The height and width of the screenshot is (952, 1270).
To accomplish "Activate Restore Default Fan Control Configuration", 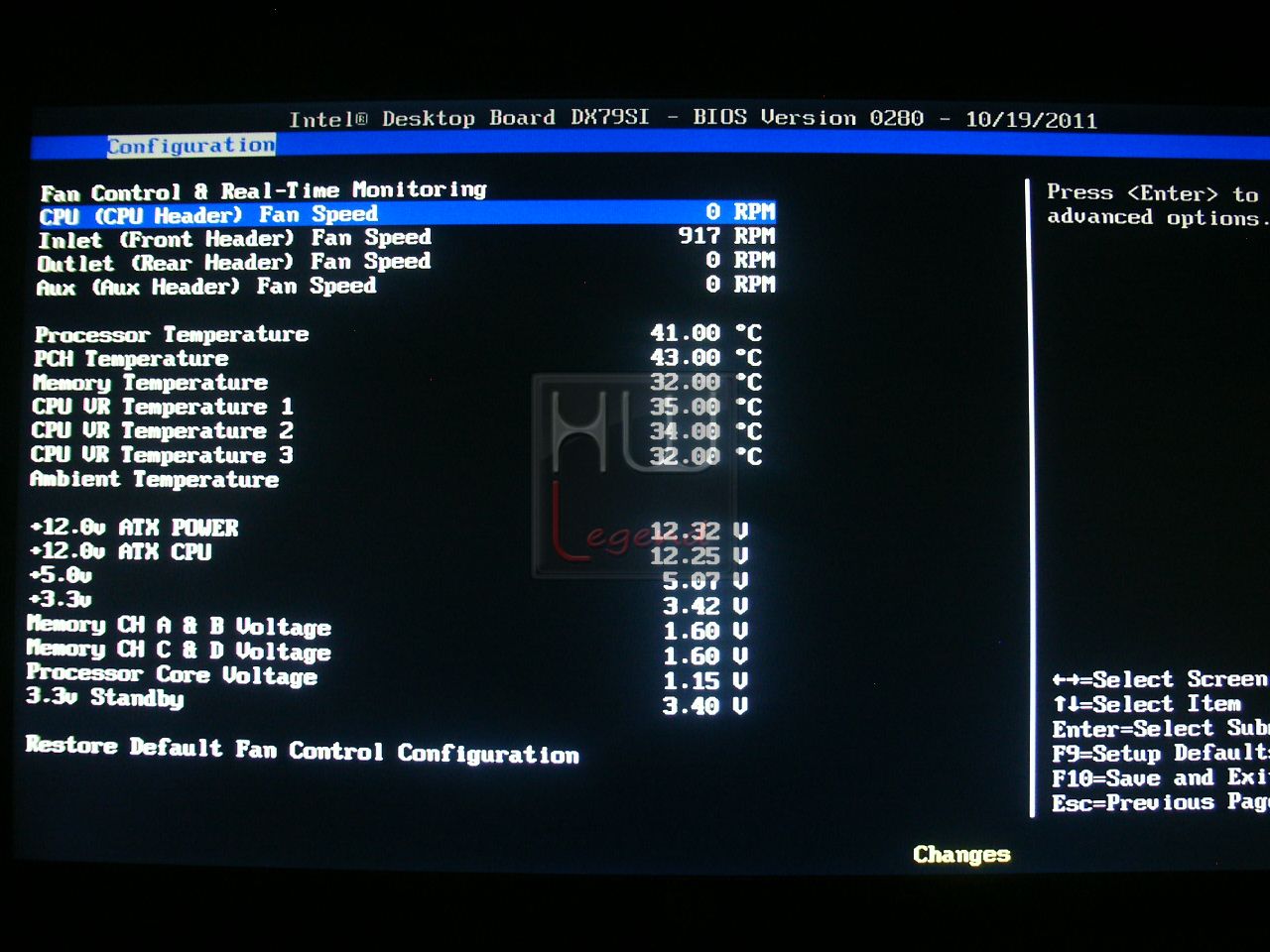I will 303,750.
